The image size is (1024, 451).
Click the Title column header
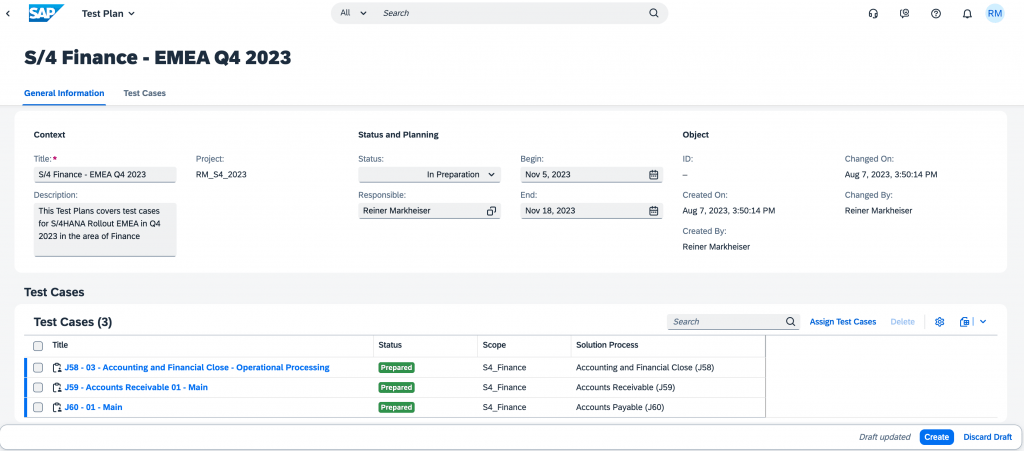point(60,345)
